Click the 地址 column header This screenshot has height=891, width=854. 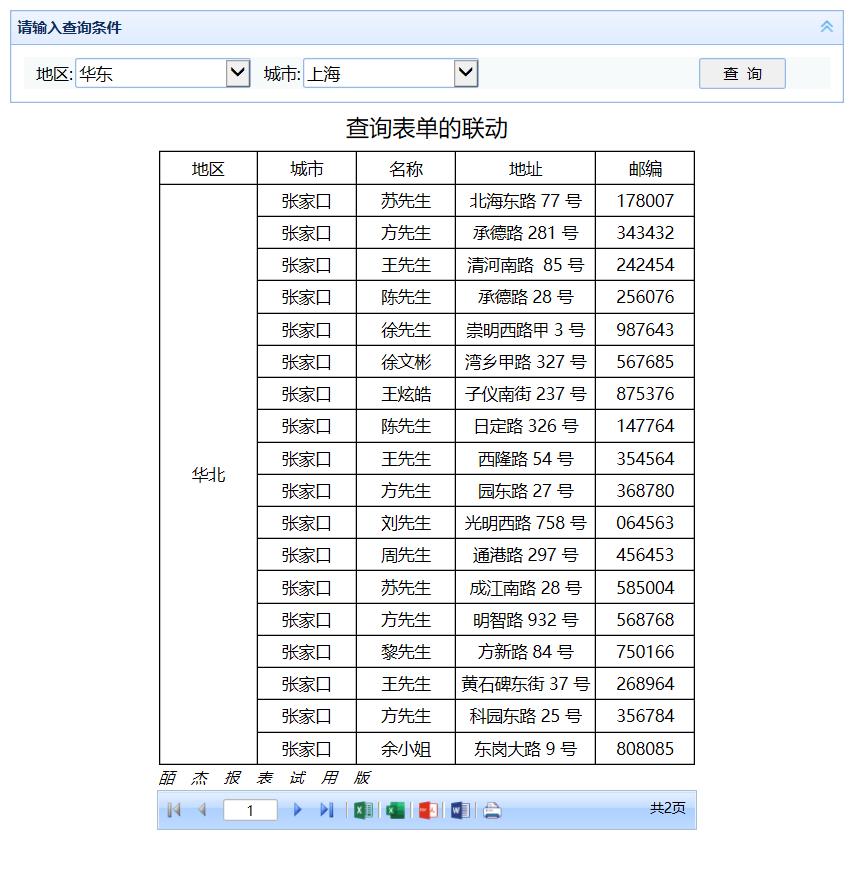coord(525,168)
